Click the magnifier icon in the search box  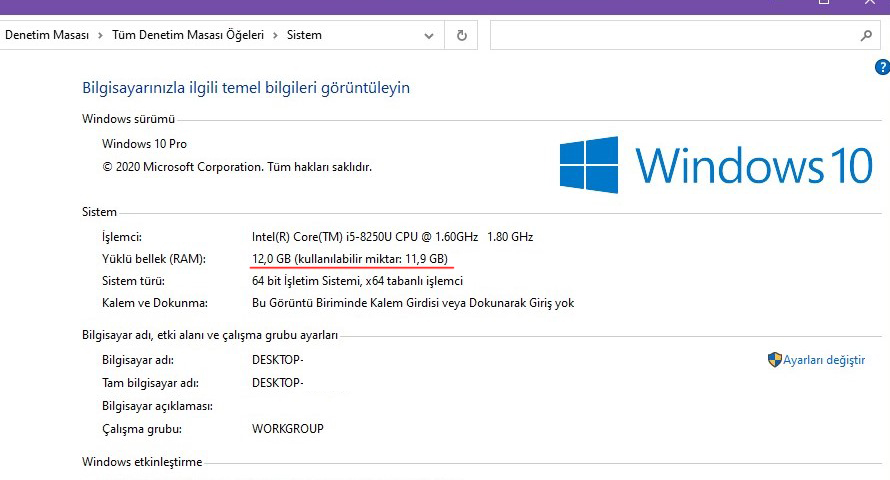[x=866, y=35]
